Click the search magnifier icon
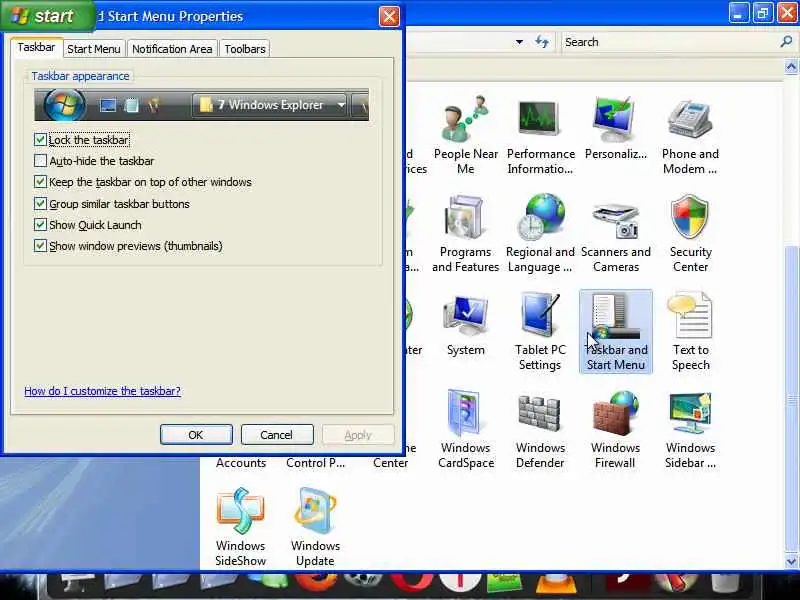 click(x=786, y=42)
